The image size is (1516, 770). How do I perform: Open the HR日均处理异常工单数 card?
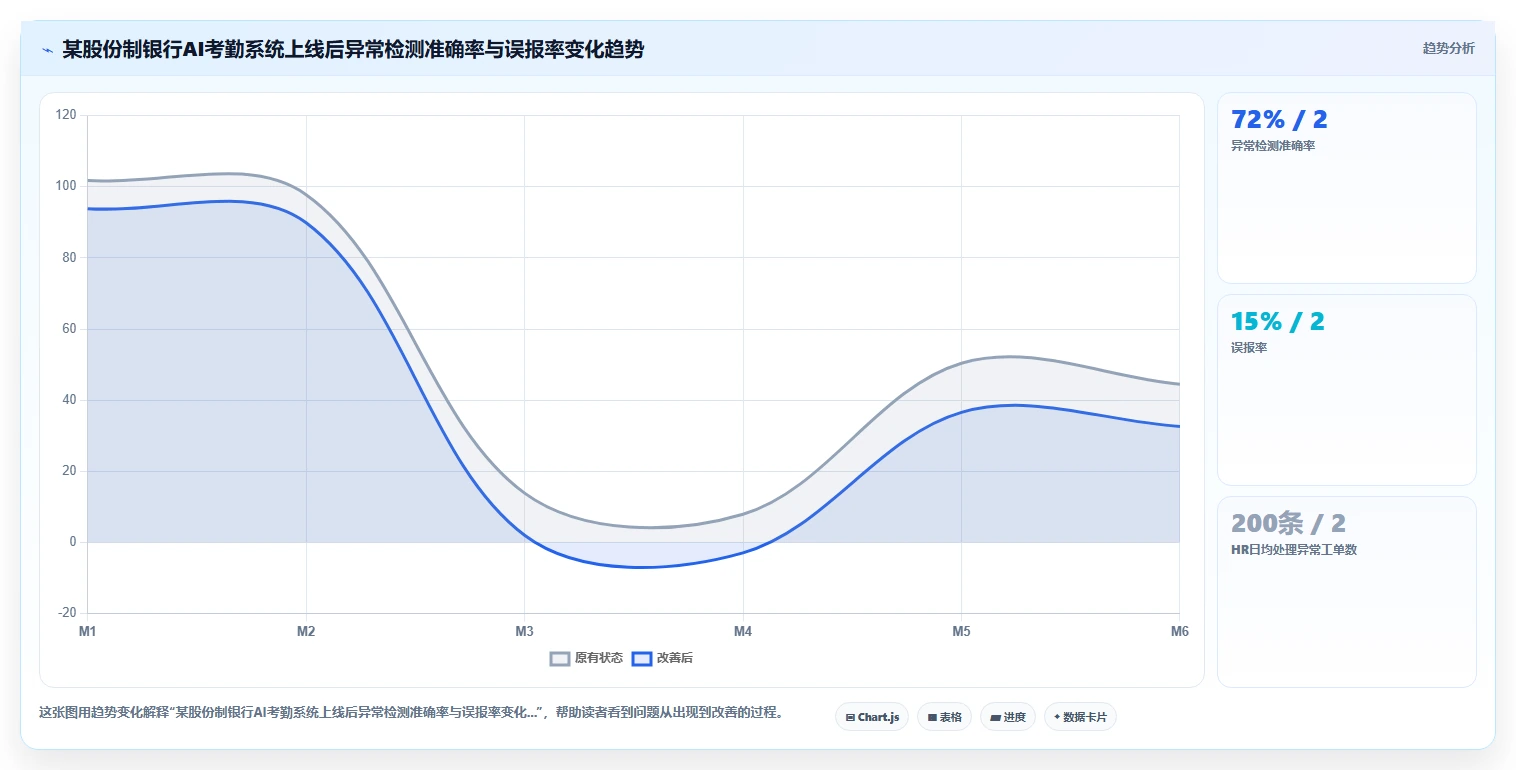(1346, 592)
